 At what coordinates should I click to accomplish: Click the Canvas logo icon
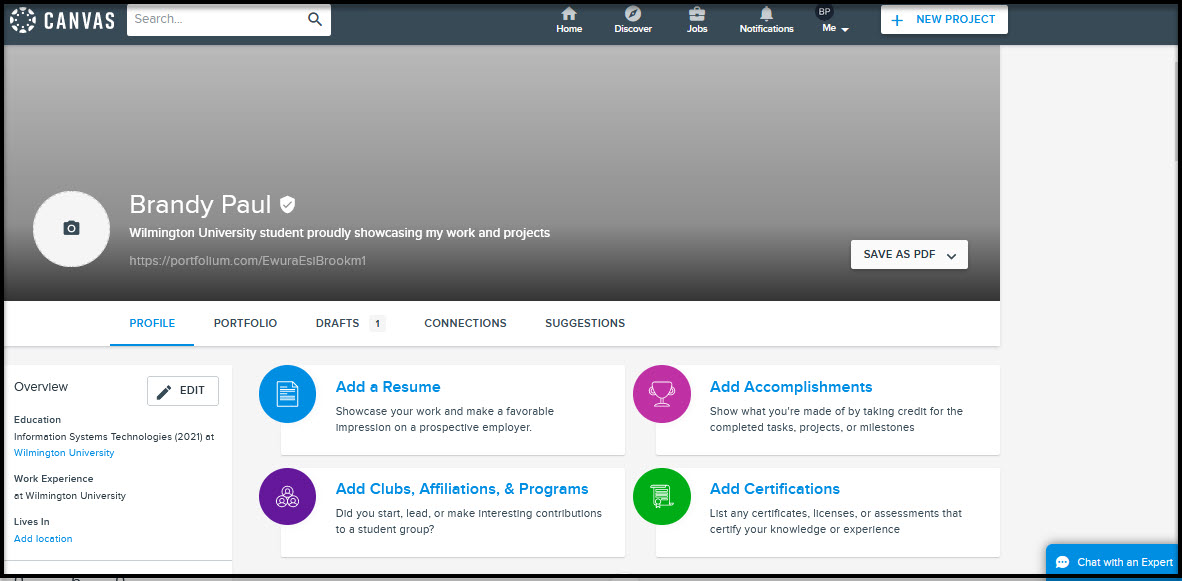[x=23, y=20]
